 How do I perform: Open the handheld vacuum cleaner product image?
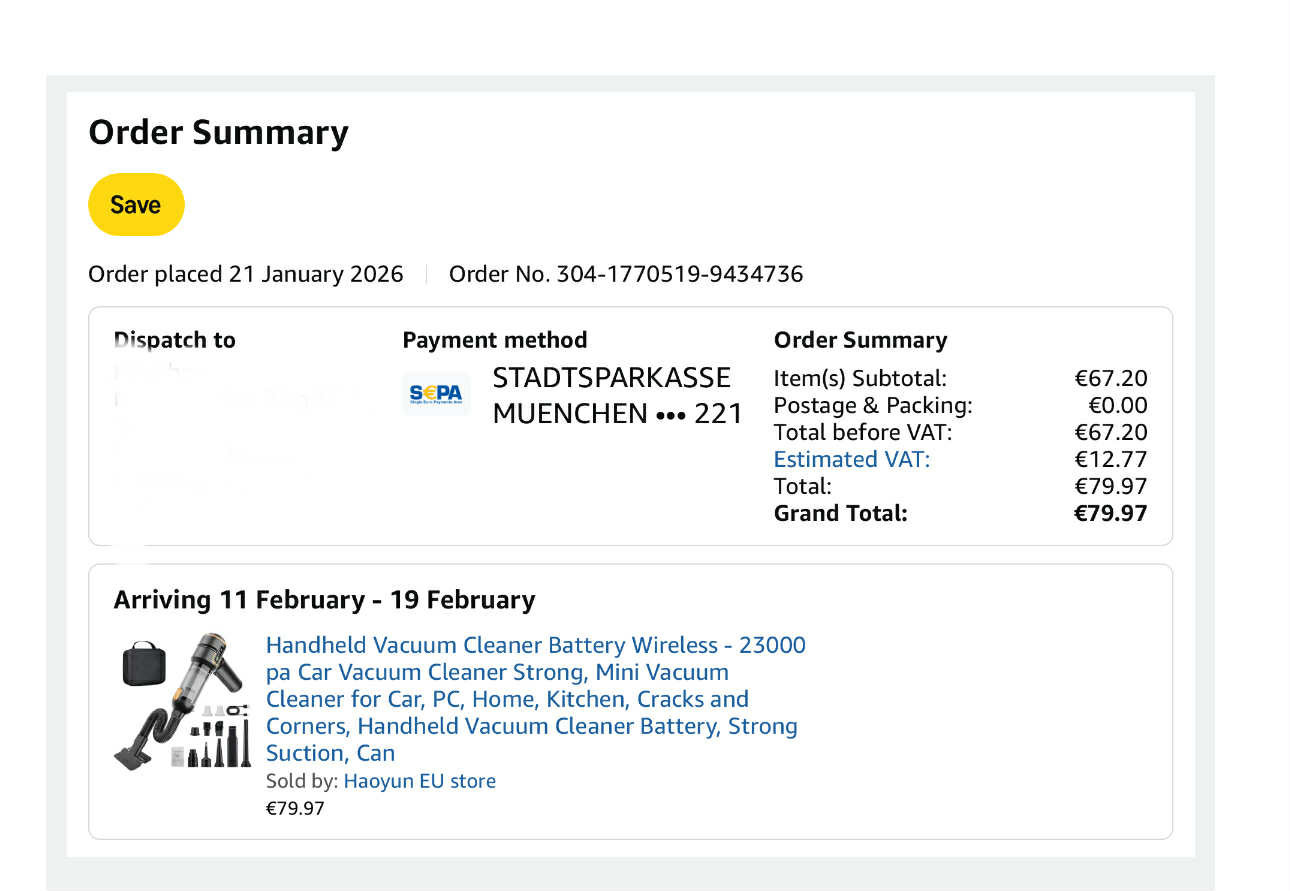[x=181, y=702]
